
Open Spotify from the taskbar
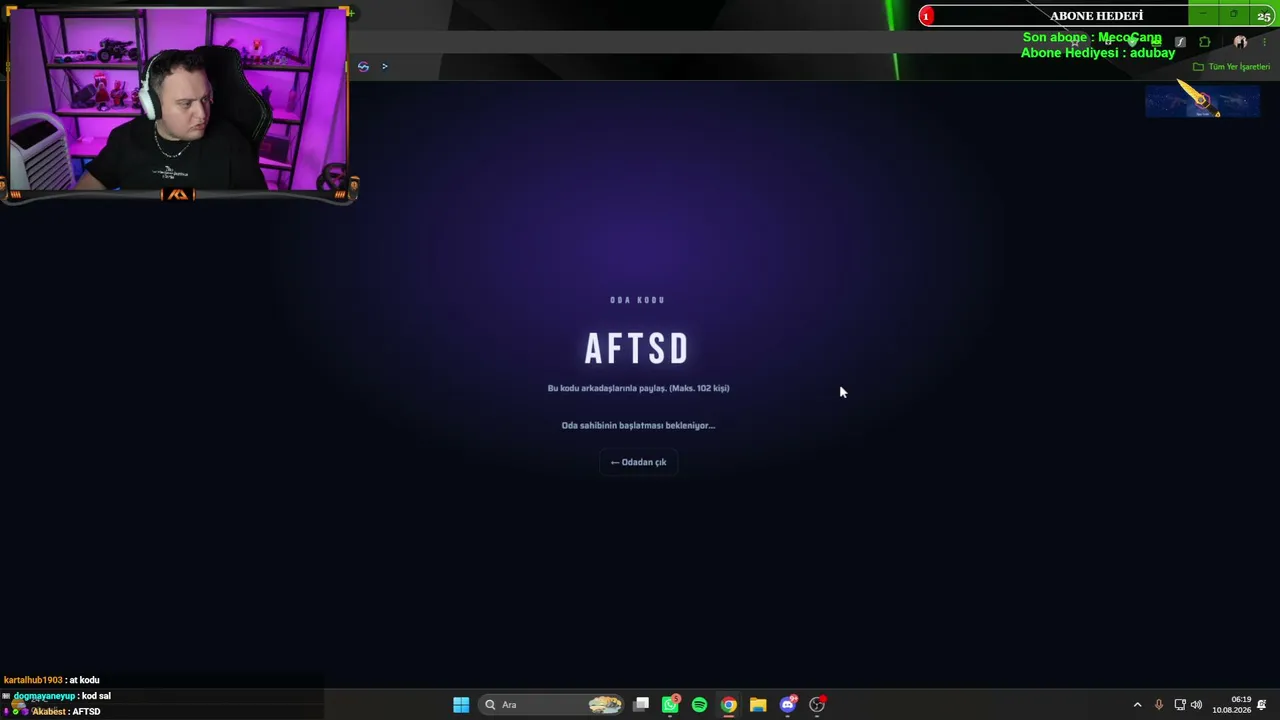tap(699, 705)
